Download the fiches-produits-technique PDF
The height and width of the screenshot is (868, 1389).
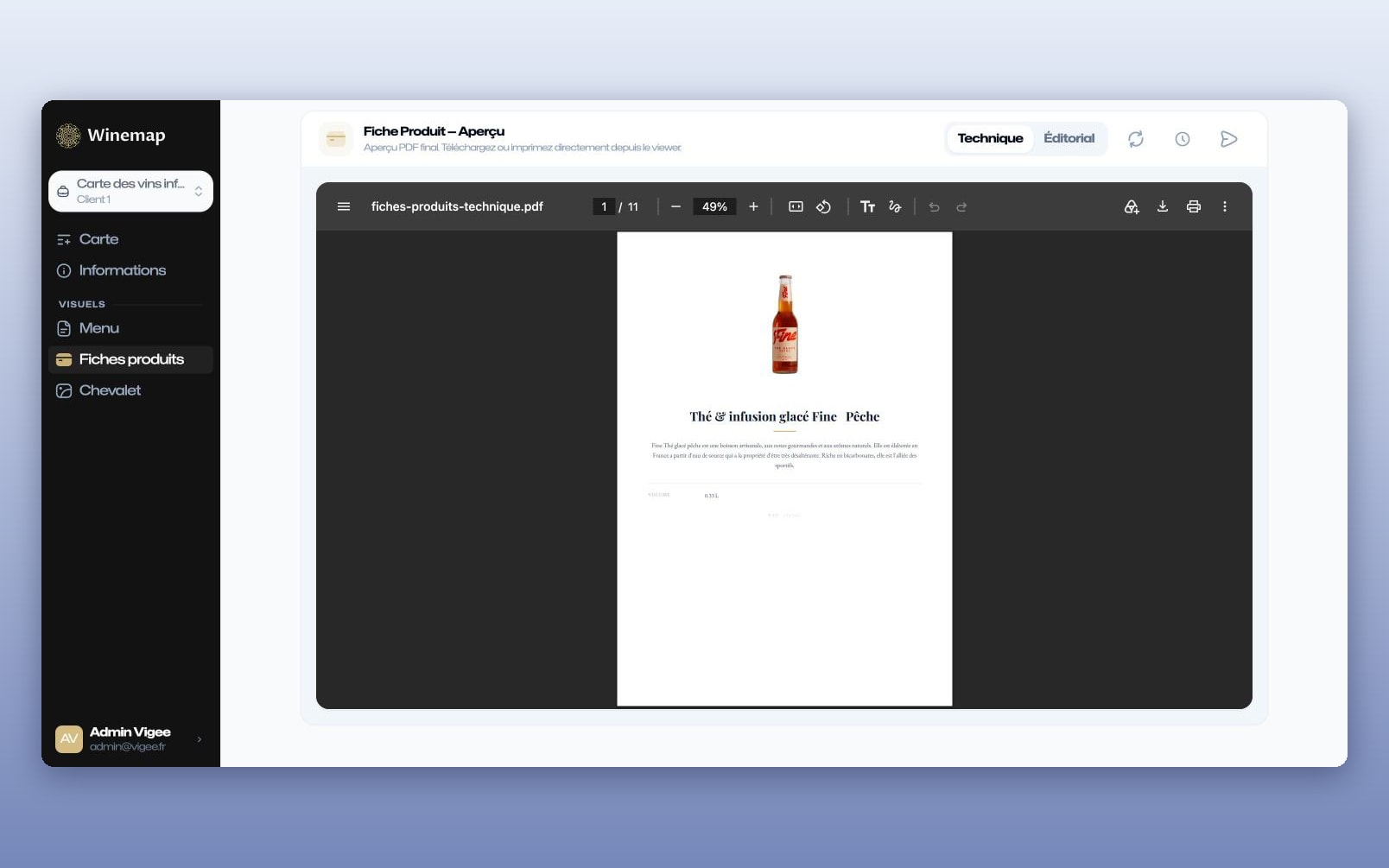1163,206
